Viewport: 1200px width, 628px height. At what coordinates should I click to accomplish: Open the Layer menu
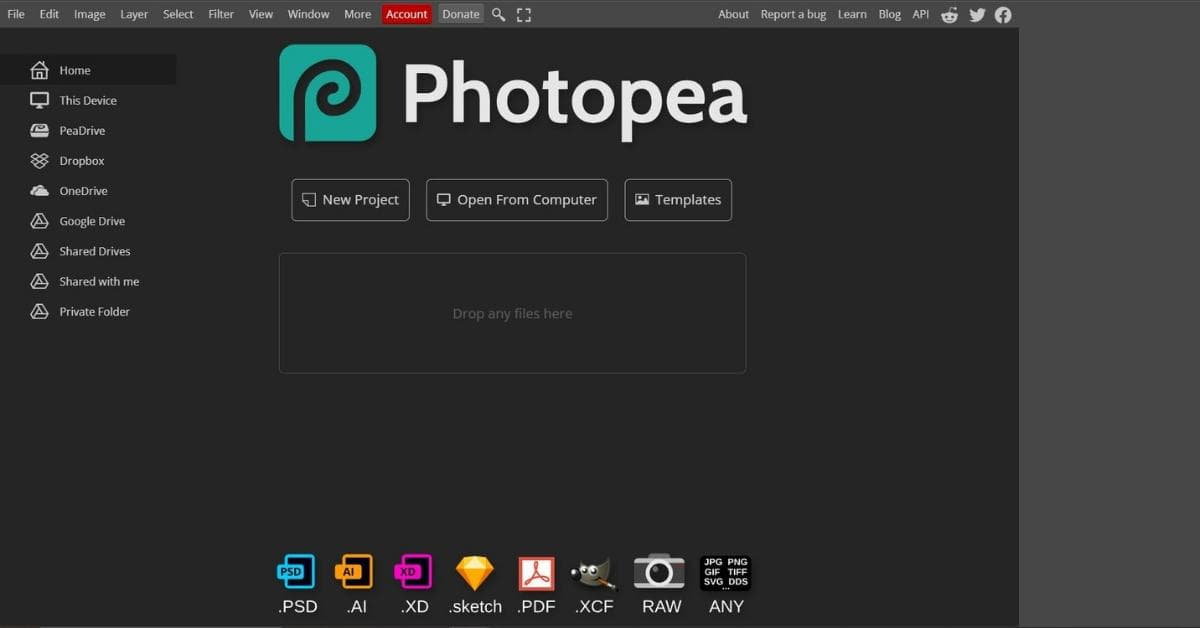point(134,14)
